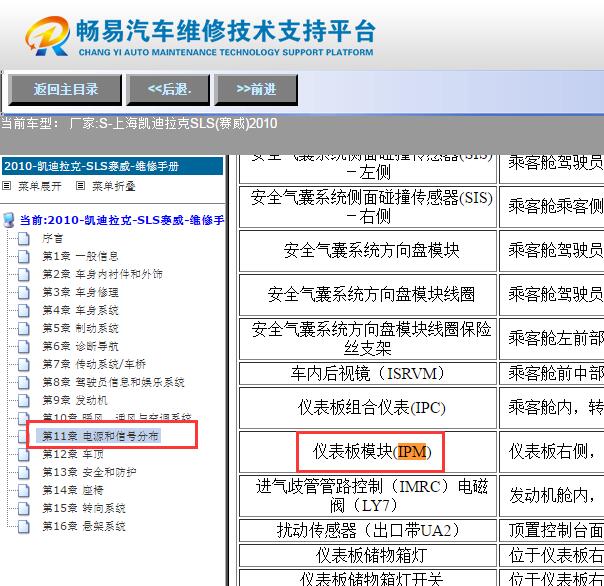Open 第4章 车身系统
Image resolution: width=604 pixels, height=586 pixels.
tap(80, 310)
